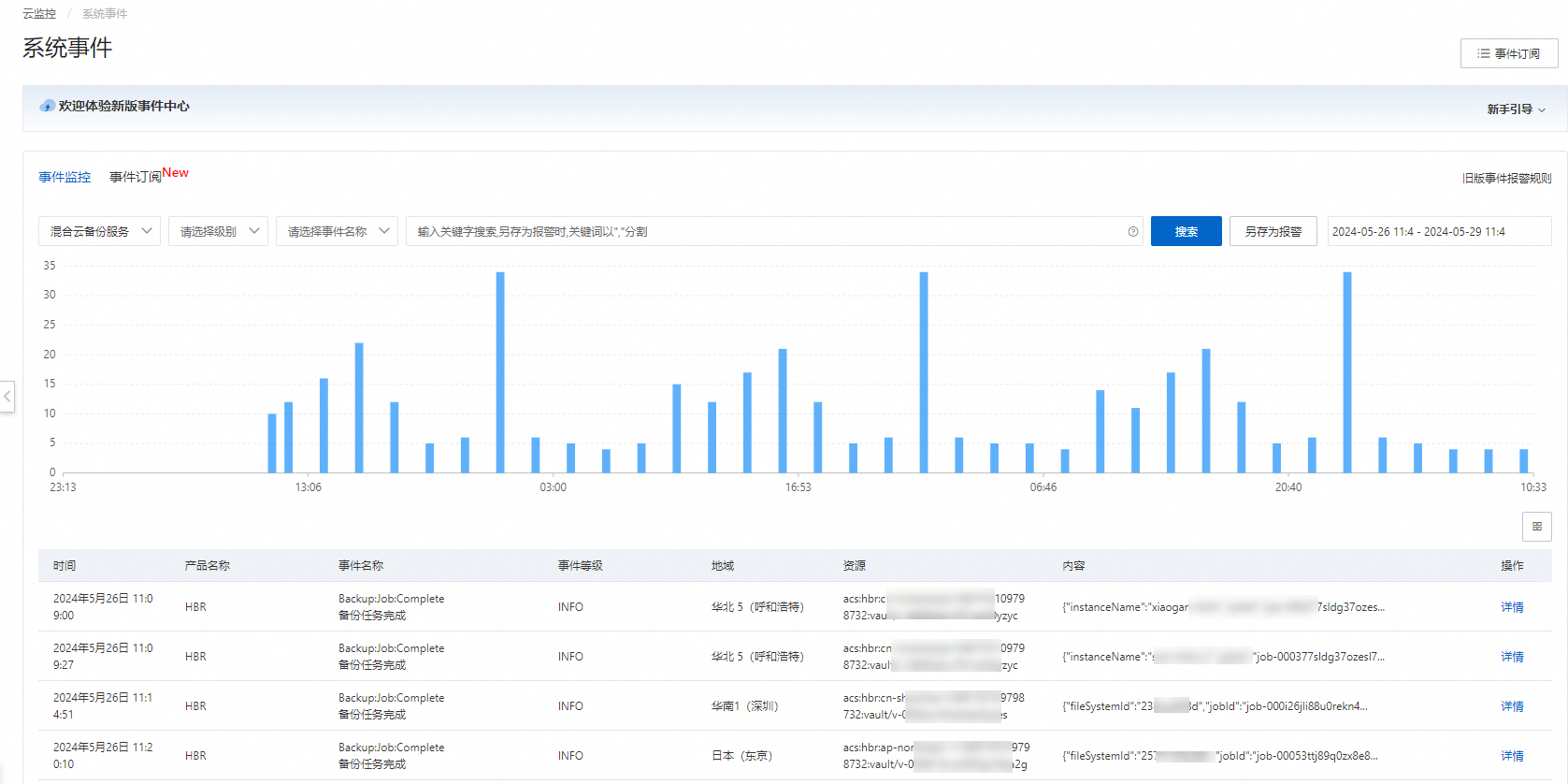Viewport: 1568px width, 784px height.
Task: Switch to the 事件订阅 New tab
Action: pos(149,176)
